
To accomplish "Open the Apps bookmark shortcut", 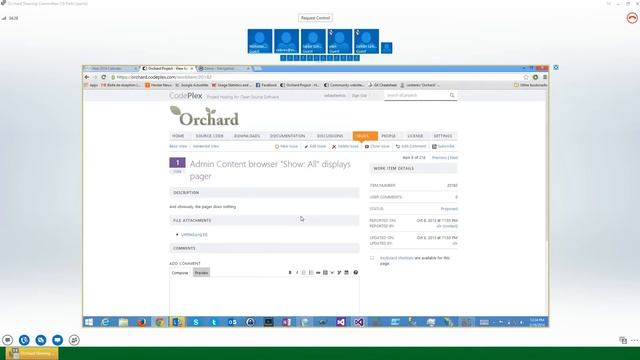I will (91, 85).
